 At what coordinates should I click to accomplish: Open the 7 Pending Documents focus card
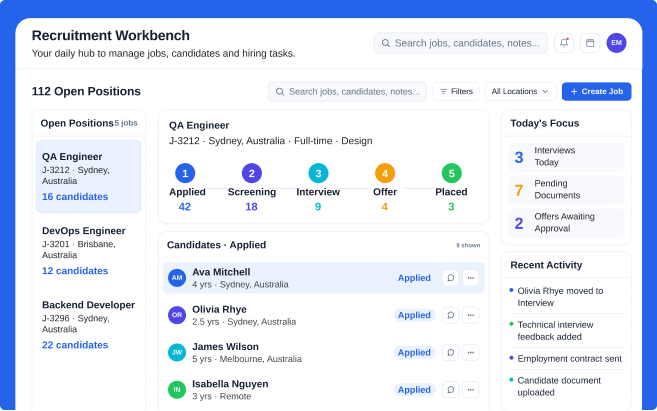point(566,190)
